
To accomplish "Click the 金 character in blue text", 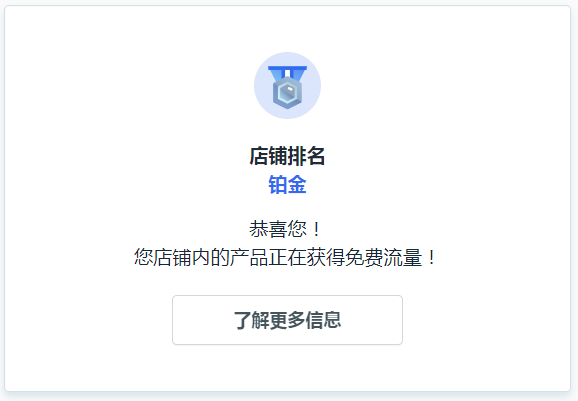I will pos(297,185).
